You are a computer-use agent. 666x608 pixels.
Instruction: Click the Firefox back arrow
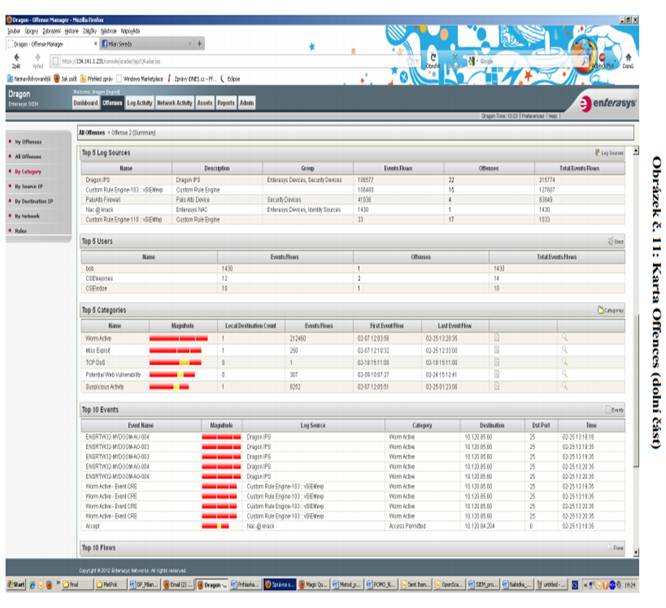pyautogui.click(x=17, y=57)
